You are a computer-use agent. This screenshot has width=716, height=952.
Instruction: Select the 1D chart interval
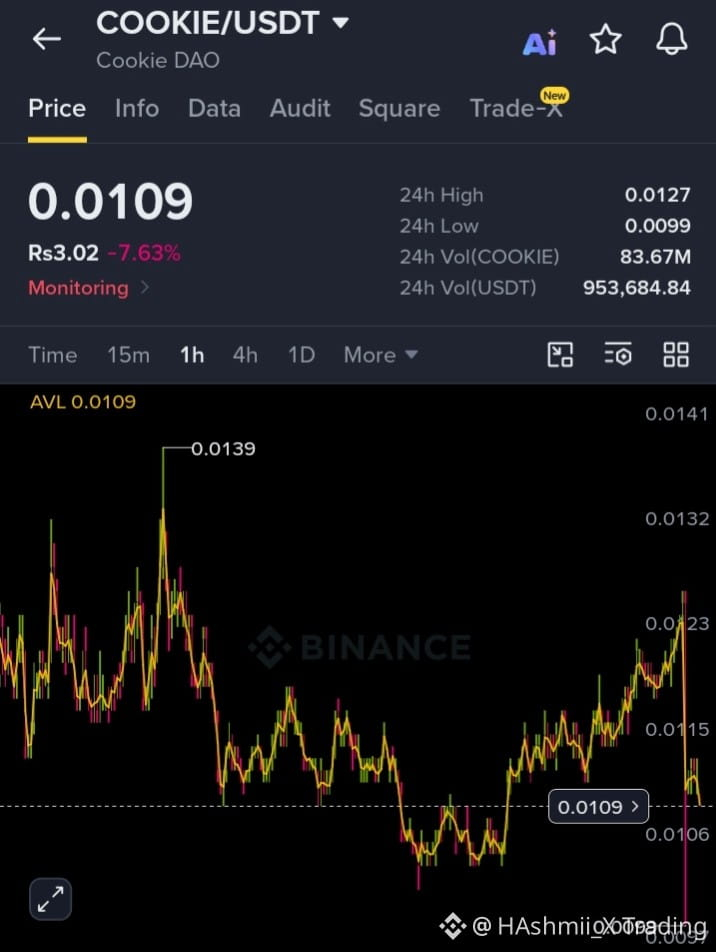pyautogui.click(x=301, y=355)
